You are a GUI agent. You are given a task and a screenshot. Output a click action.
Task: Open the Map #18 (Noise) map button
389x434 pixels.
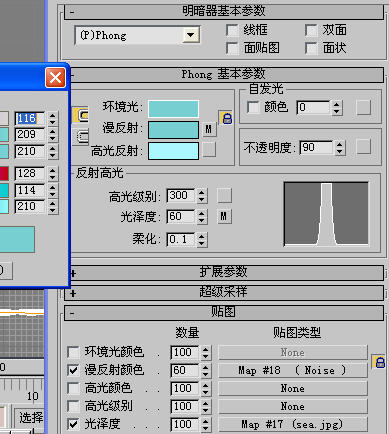(x=293, y=370)
